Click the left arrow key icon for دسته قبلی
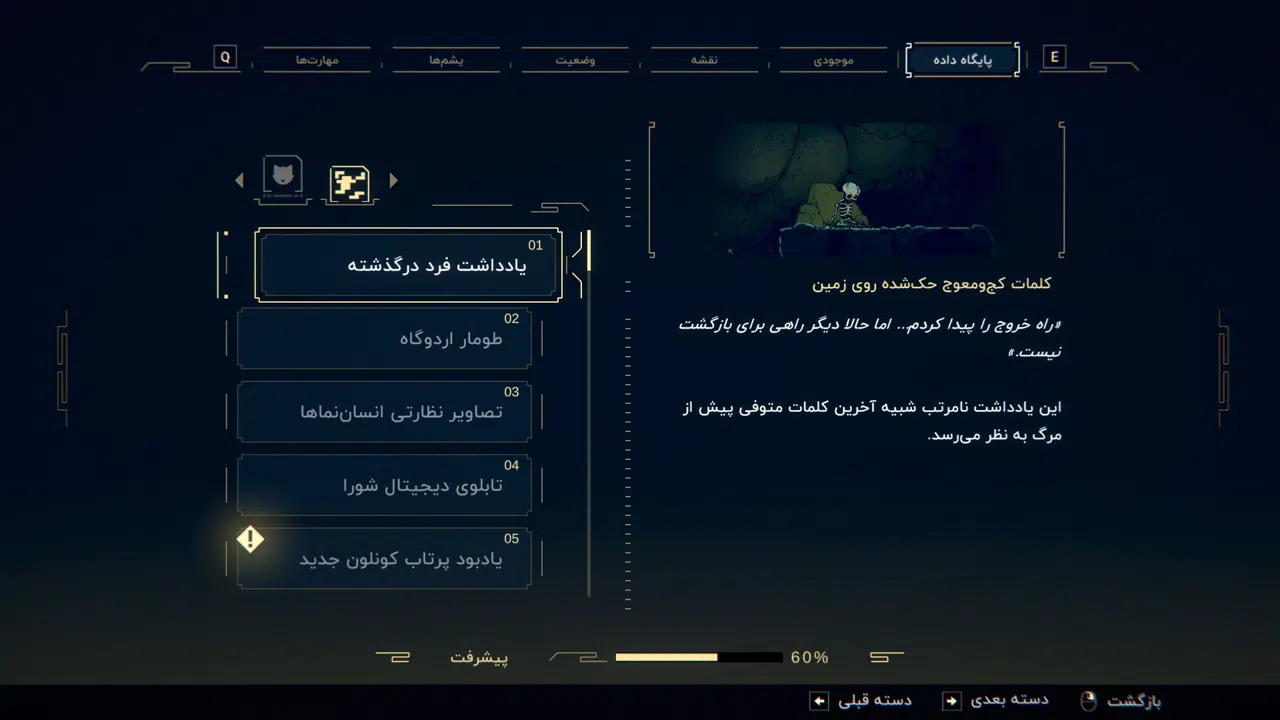 (x=819, y=701)
